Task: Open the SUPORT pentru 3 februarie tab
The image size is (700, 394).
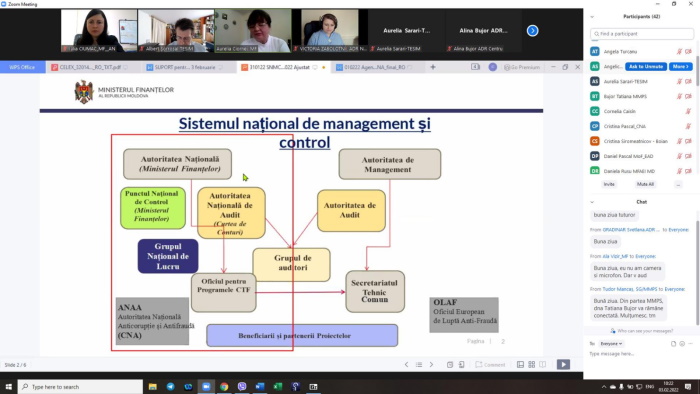Action: pos(185,67)
